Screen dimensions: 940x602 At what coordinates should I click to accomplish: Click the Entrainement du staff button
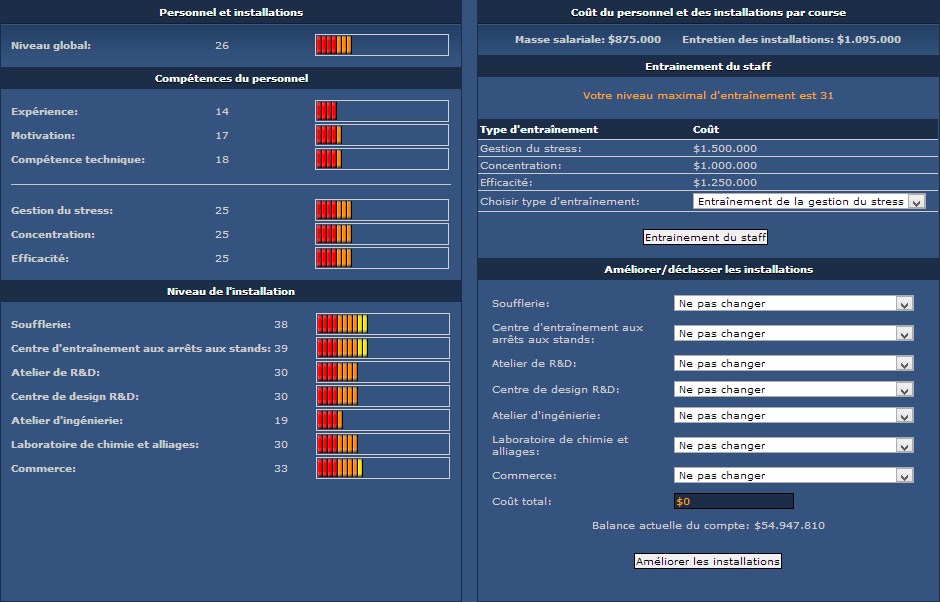[x=705, y=237]
